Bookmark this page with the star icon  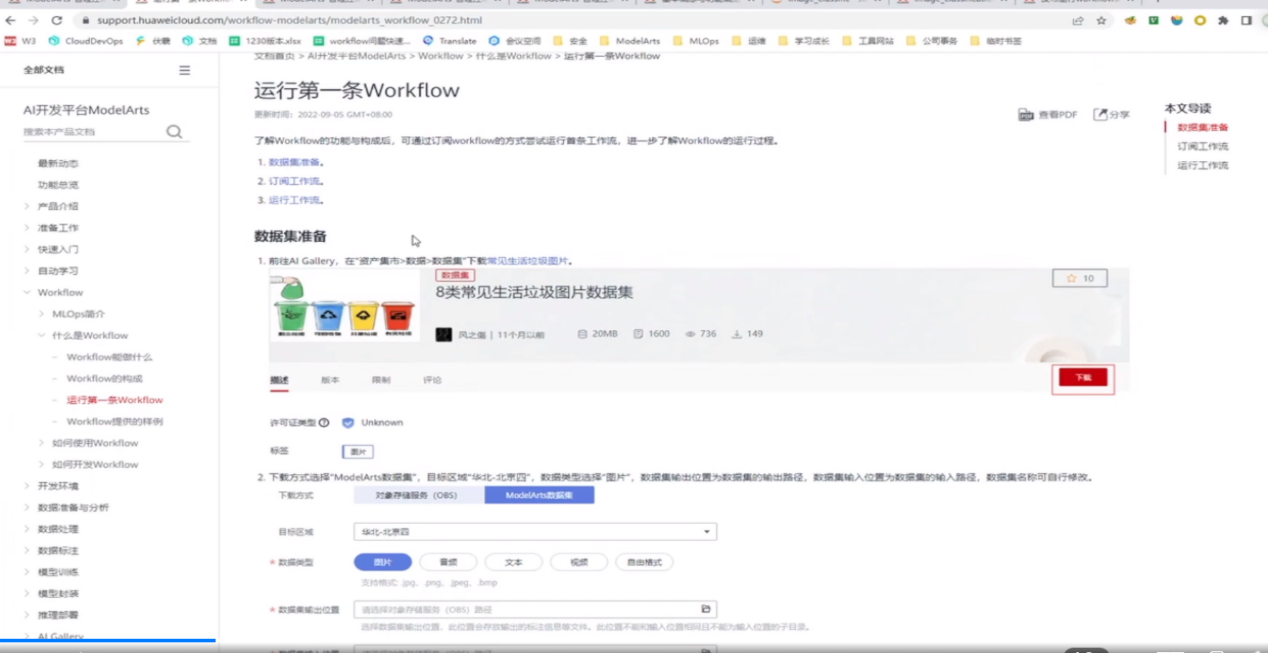[1101, 20]
